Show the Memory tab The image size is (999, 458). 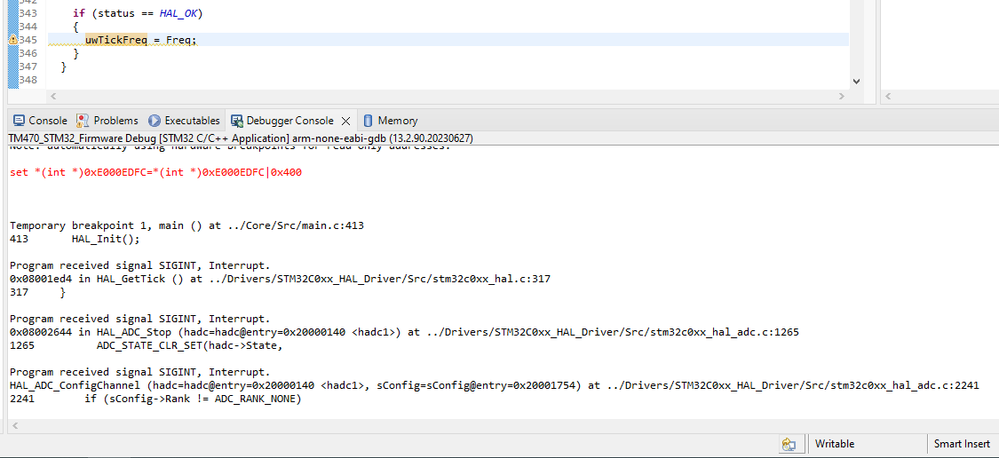coord(390,120)
